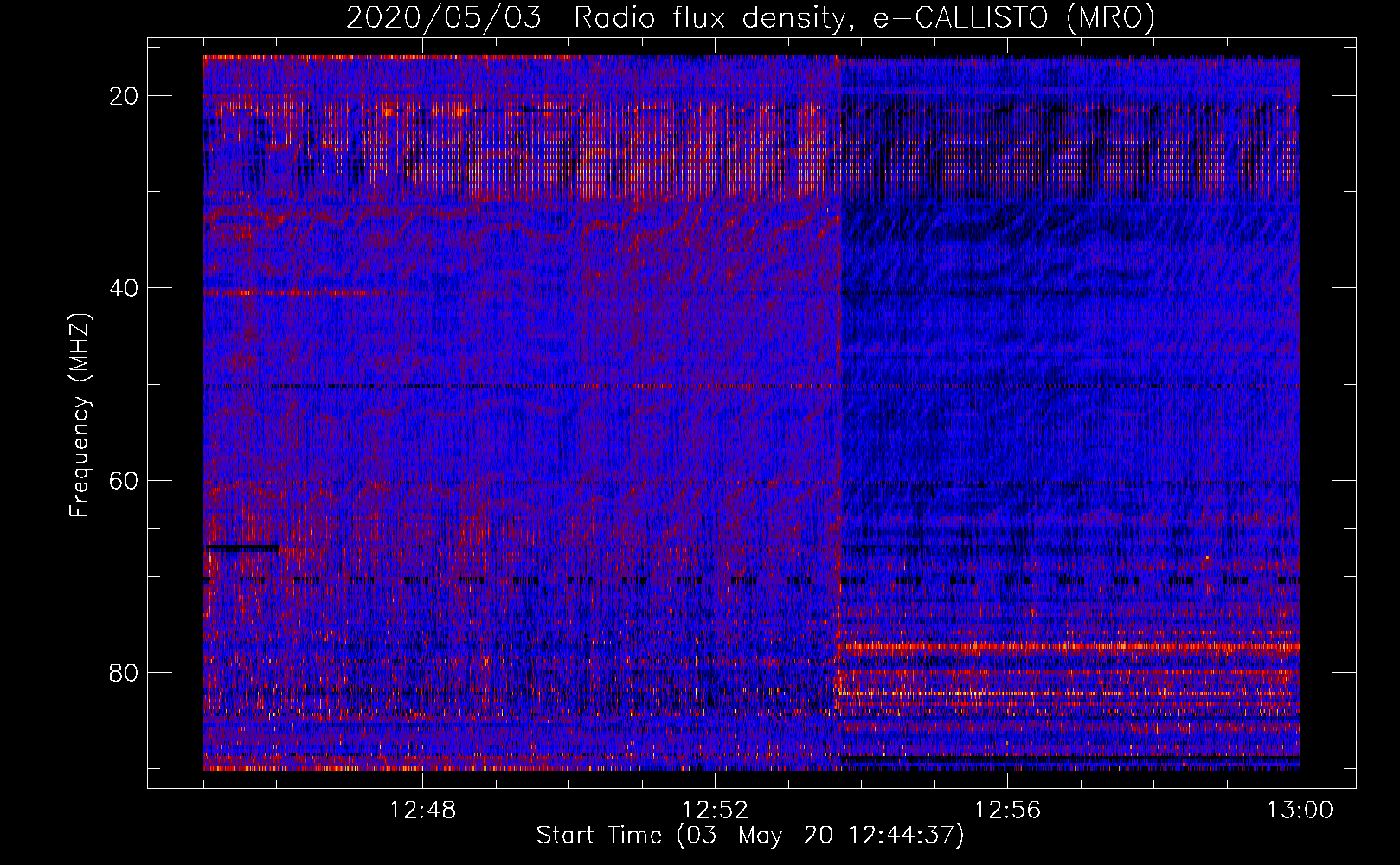Click the frequency tick label "80"

[125, 672]
